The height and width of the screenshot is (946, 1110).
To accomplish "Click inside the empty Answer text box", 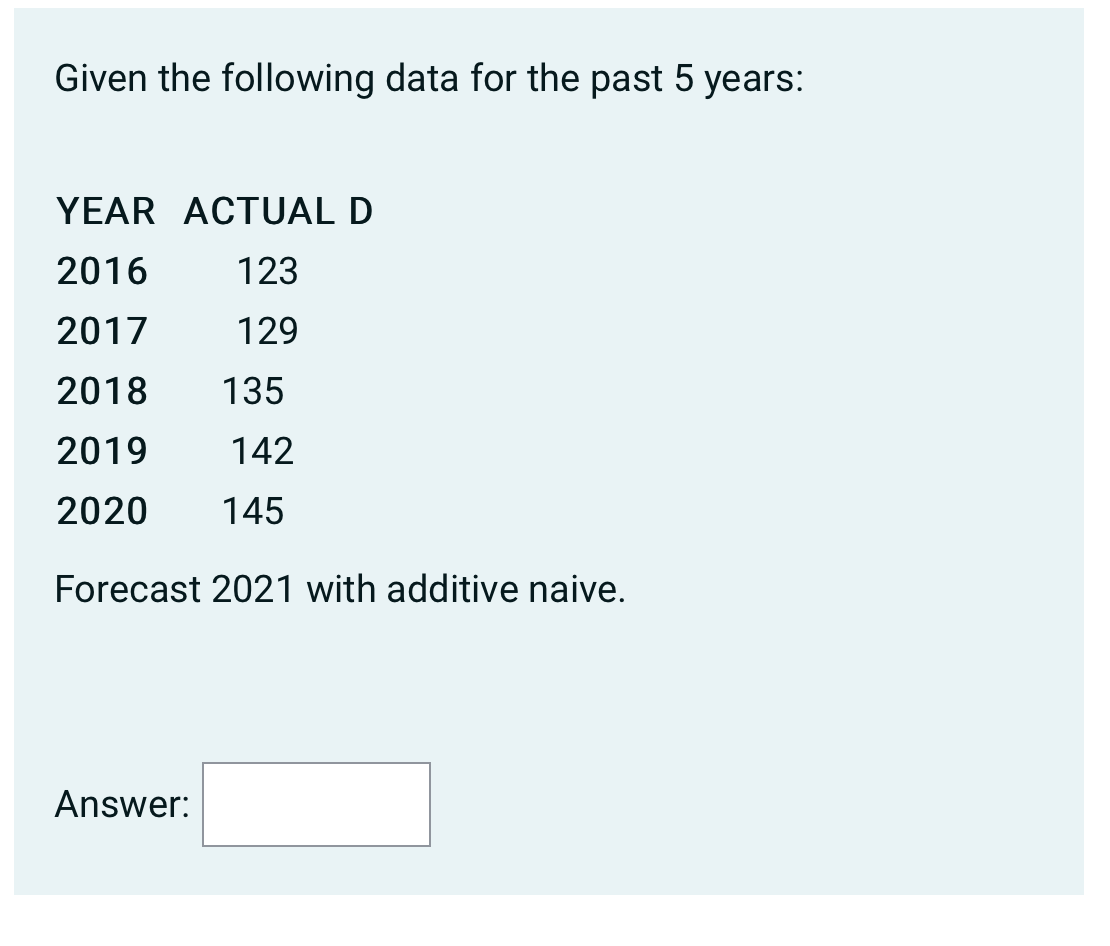I will (315, 804).
